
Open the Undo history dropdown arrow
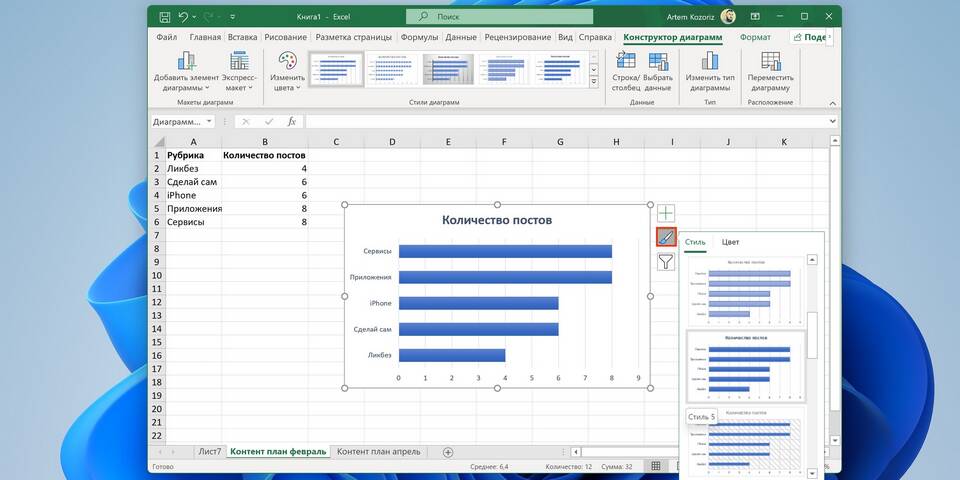coord(195,17)
